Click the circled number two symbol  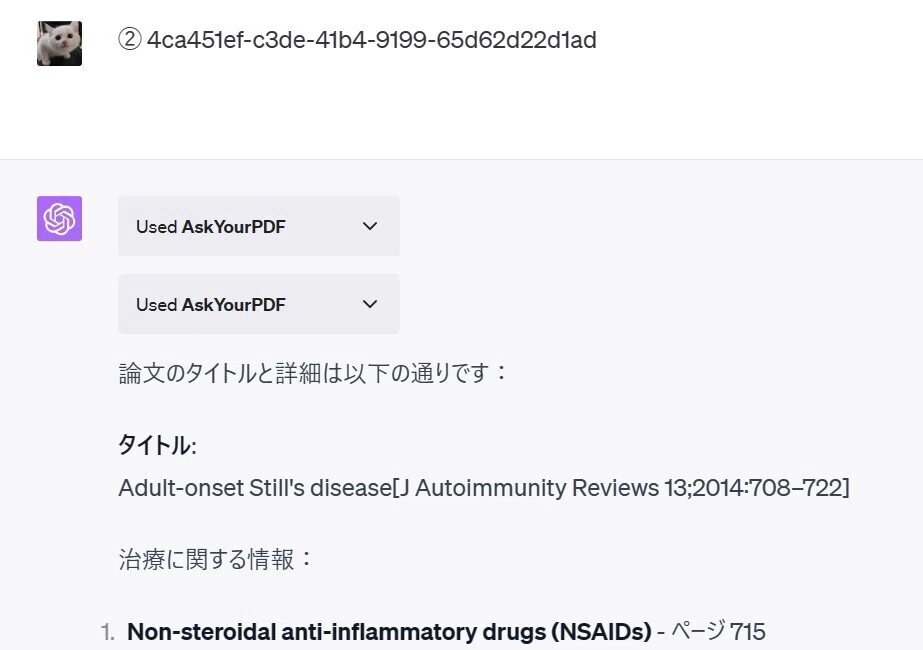click(130, 40)
